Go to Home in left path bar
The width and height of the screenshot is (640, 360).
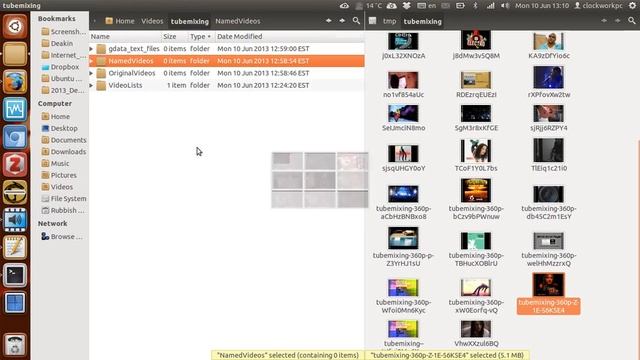(120, 21)
